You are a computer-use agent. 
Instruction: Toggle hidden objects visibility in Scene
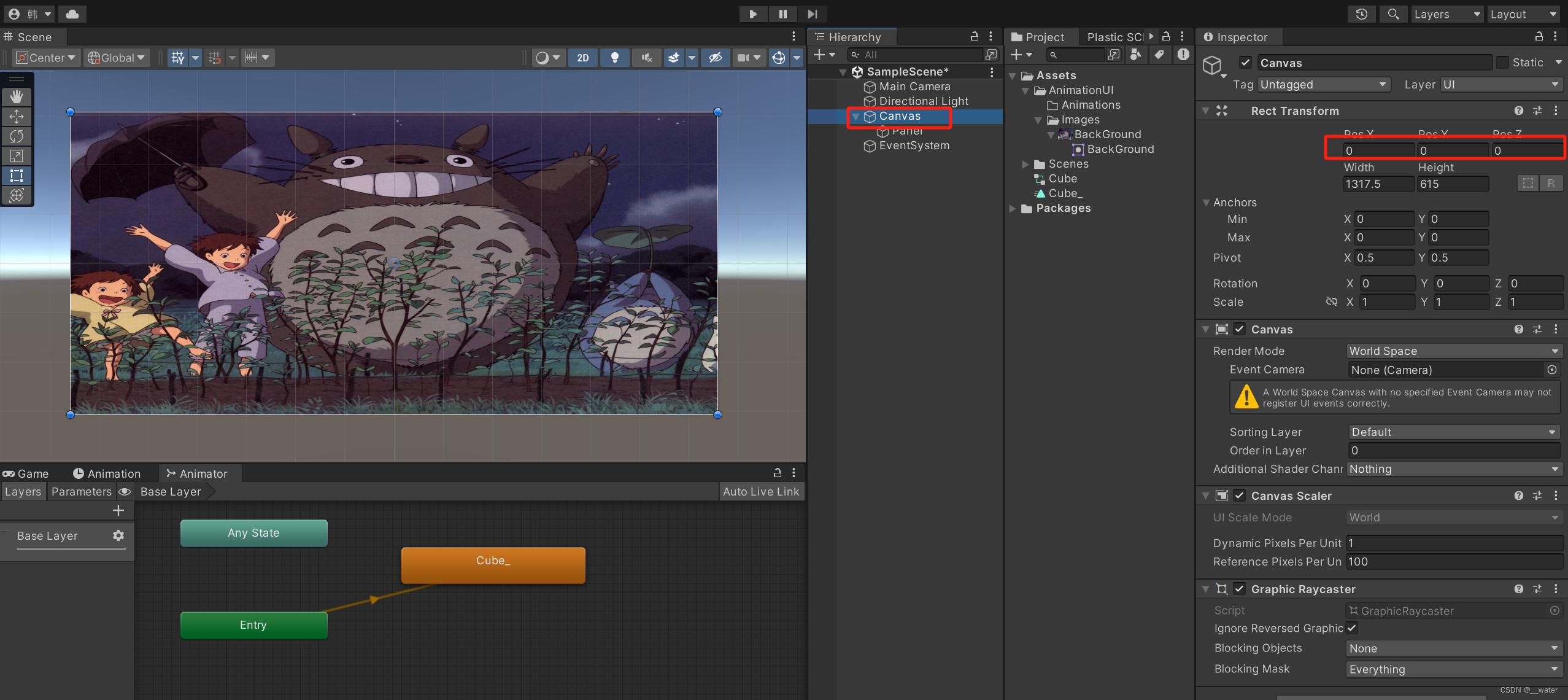(x=715, y=58)
